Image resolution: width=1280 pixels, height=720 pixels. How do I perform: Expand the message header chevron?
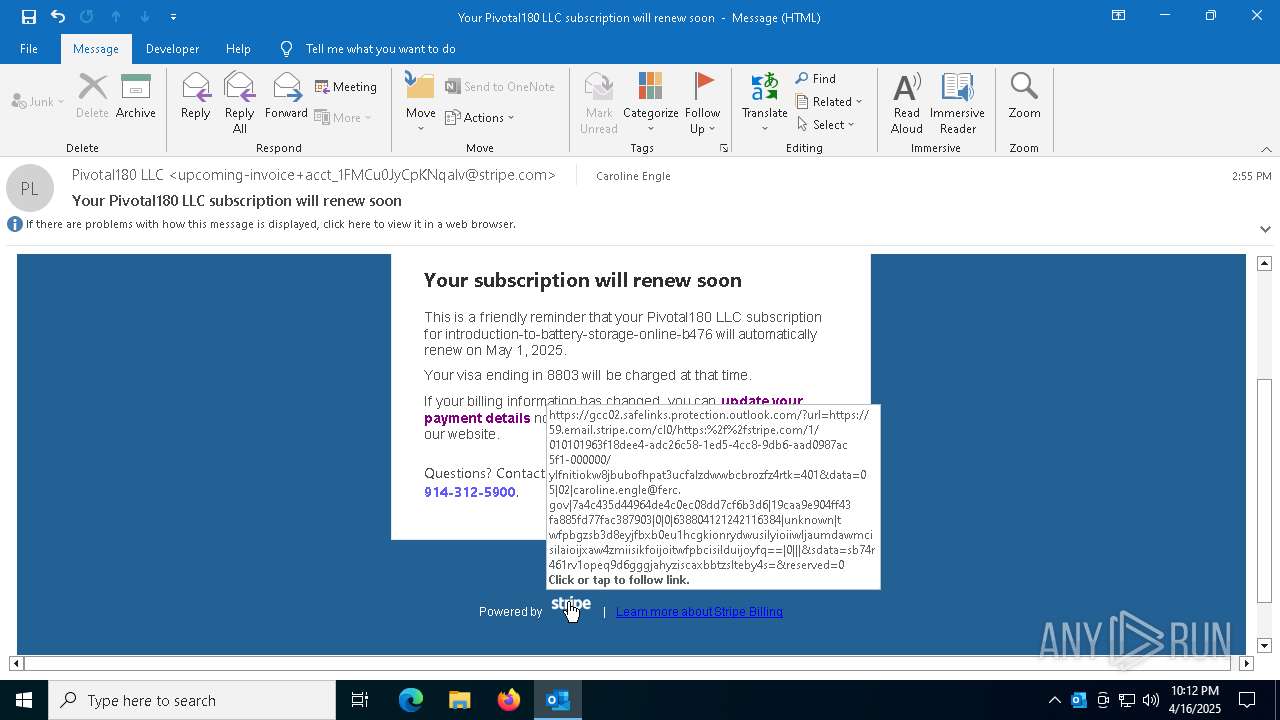point(1265,229)
